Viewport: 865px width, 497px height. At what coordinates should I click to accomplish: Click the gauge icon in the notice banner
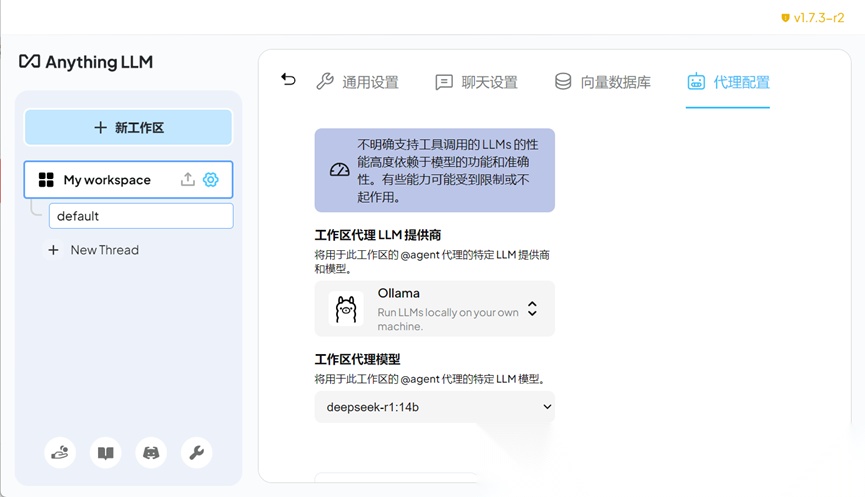339,170
